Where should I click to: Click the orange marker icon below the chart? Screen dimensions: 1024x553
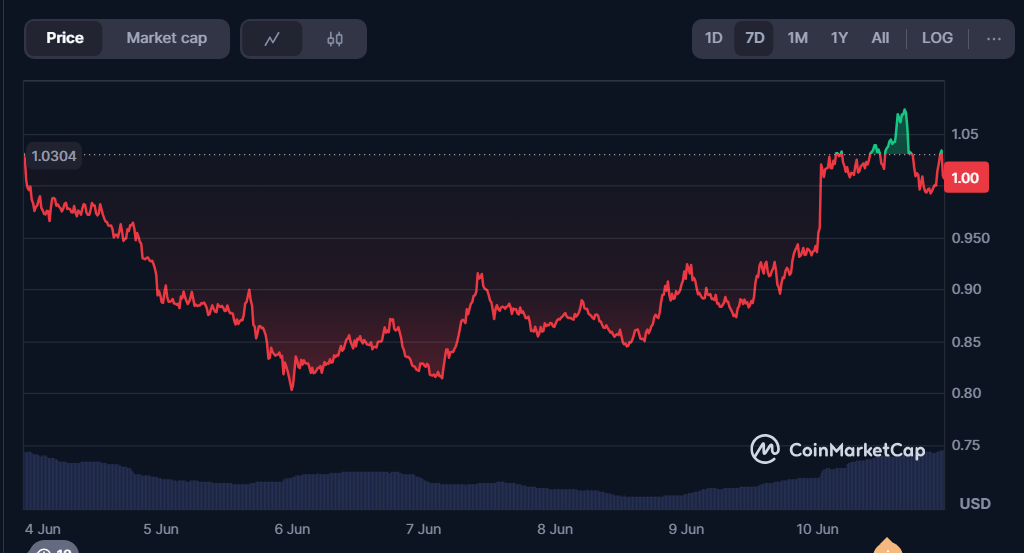tap(886, 546)
